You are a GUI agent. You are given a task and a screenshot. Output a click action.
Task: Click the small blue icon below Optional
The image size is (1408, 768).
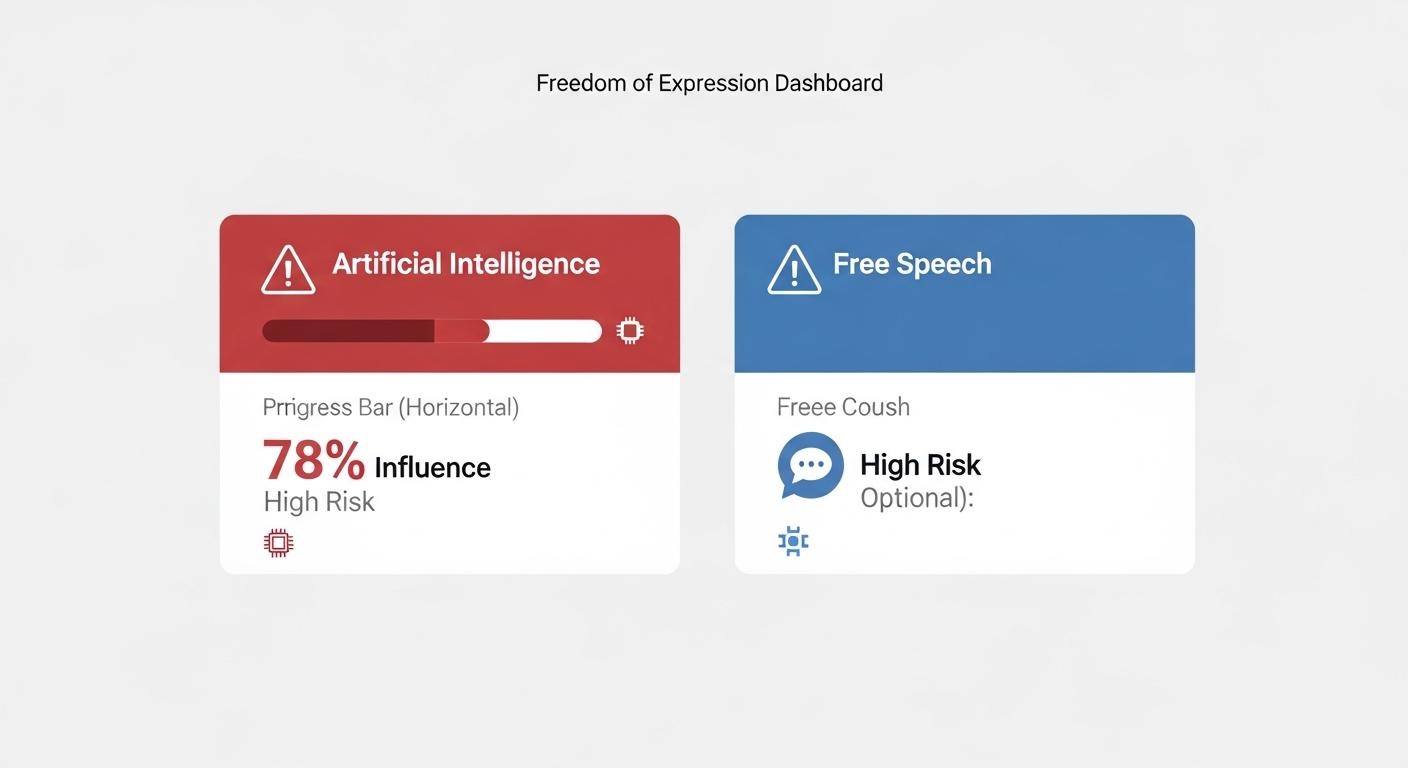click(793, 542)
